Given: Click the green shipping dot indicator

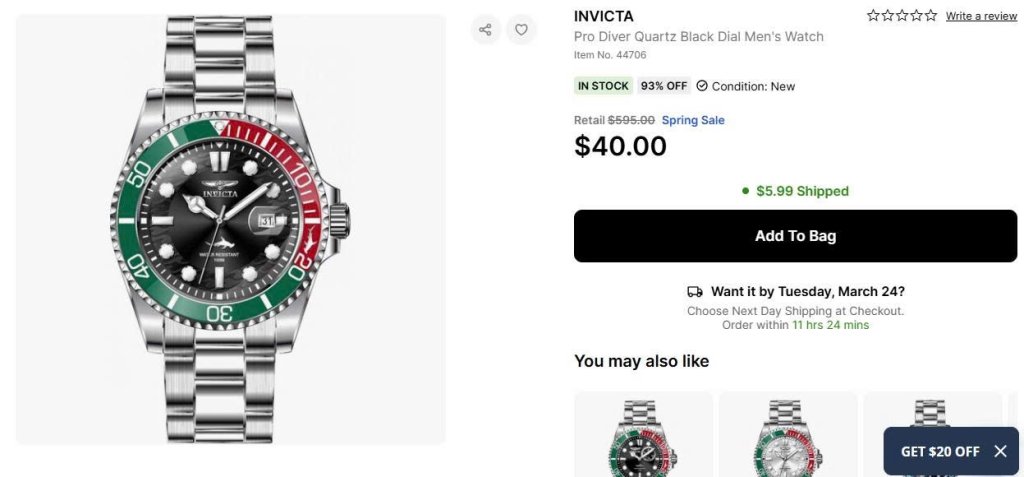Looking at the screenshot, I should click(x=745, y=191).
